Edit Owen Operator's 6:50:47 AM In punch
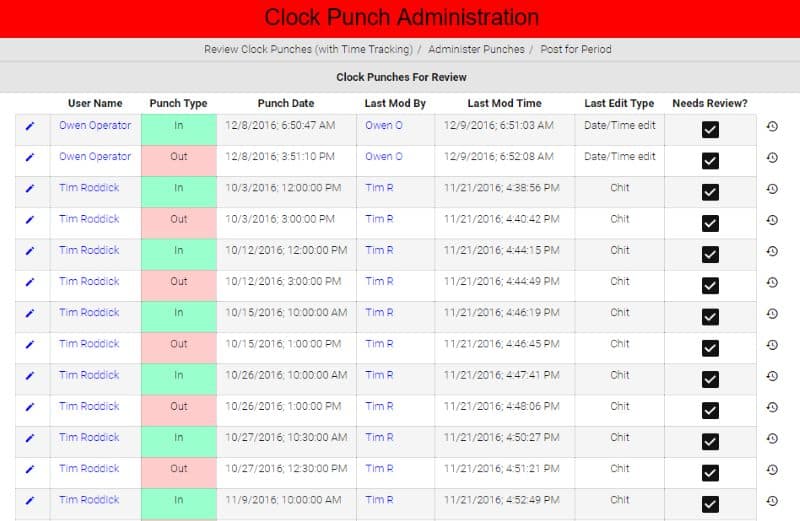The height and width of the screenshot is (521, 800). [x=30, y=126]
